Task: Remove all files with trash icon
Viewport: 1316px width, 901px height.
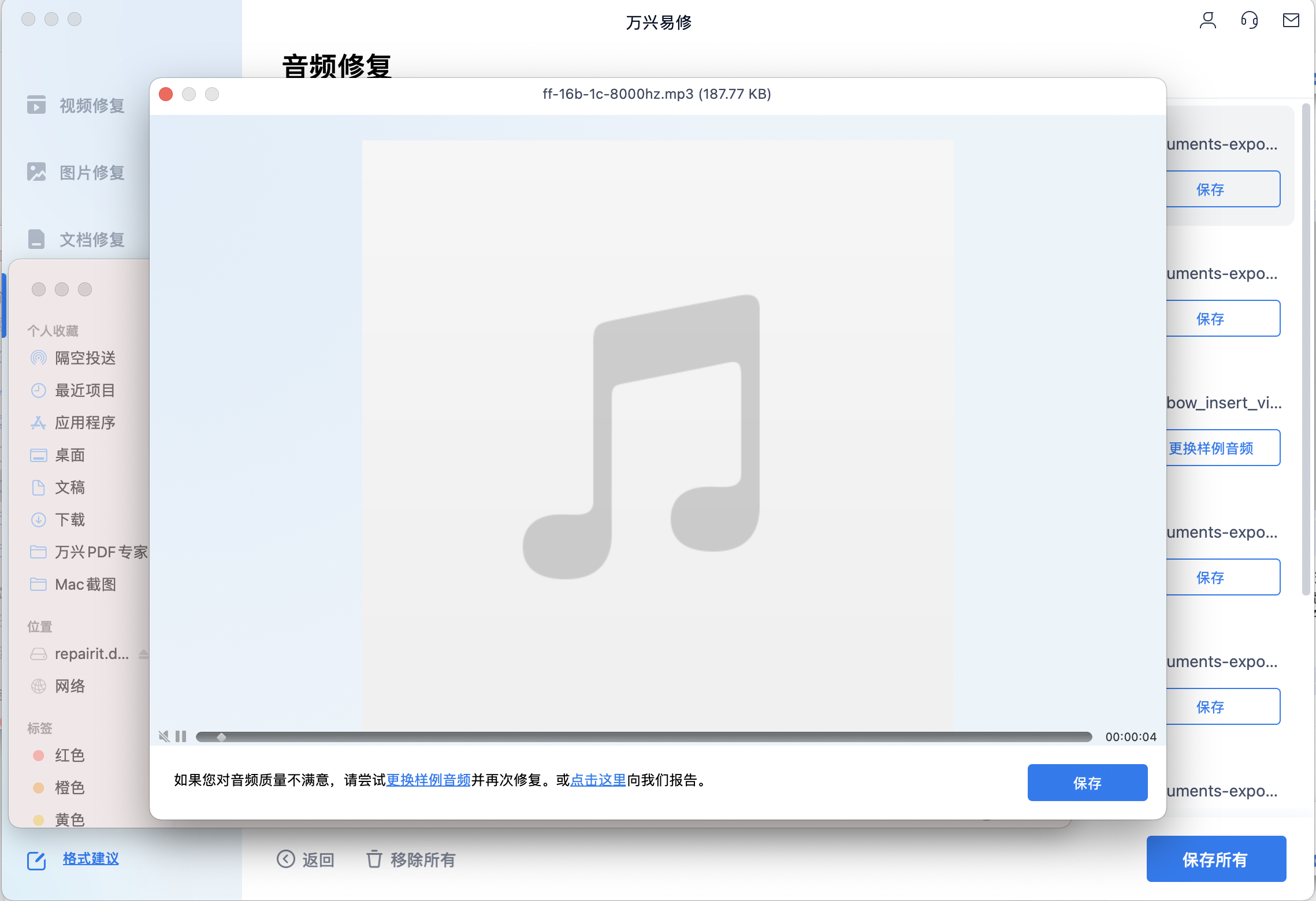Action: click(374, 859)
